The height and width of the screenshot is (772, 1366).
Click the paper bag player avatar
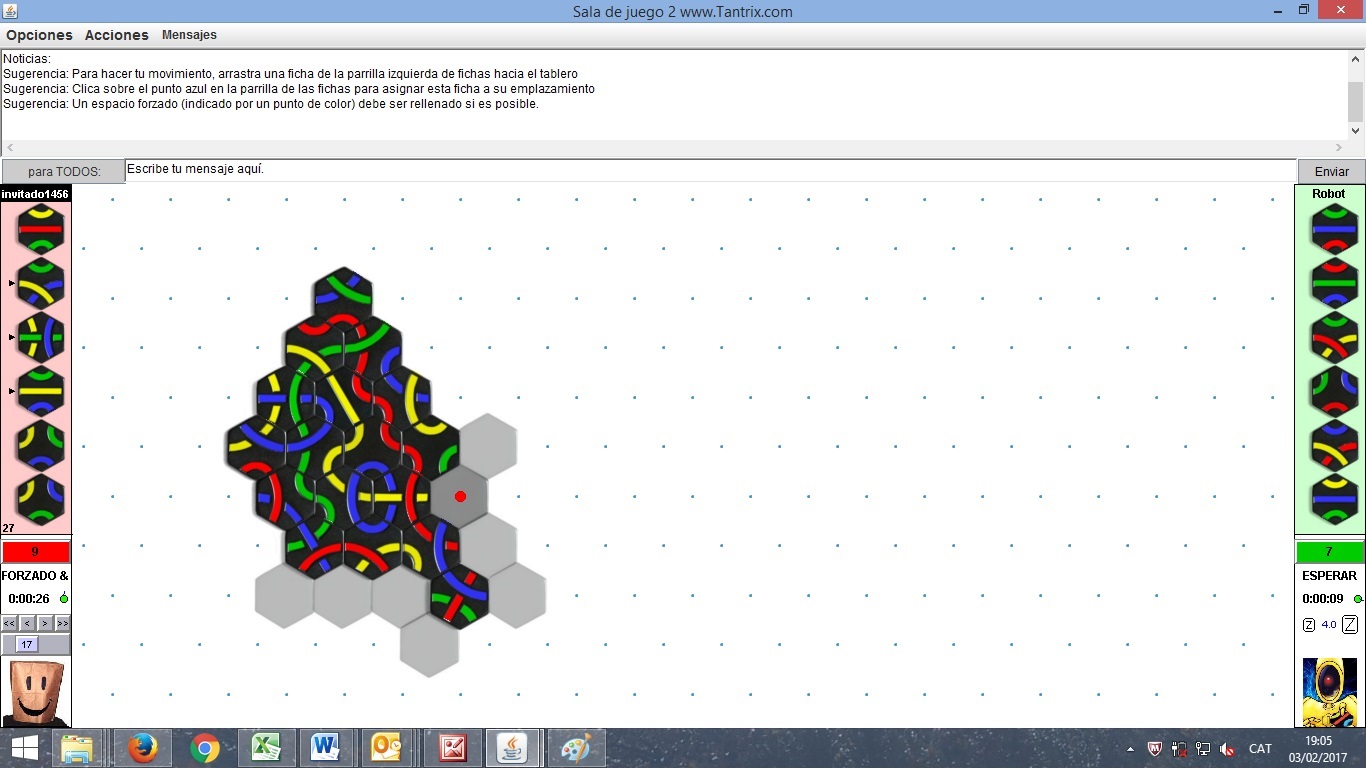pos(35,692)
